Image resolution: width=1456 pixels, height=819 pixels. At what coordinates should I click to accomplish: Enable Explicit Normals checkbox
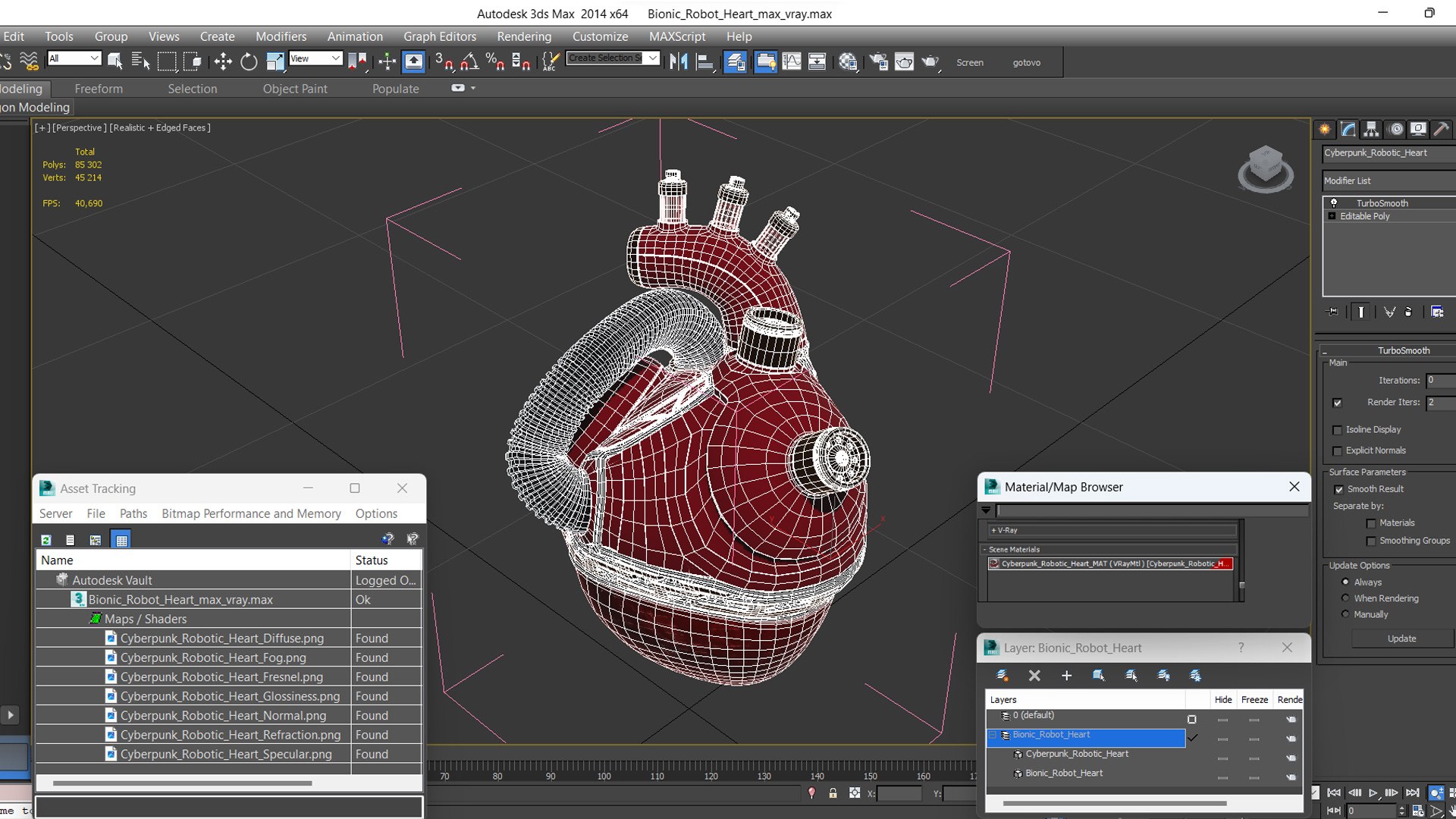pyautogui.click(x=1337, y=450)
